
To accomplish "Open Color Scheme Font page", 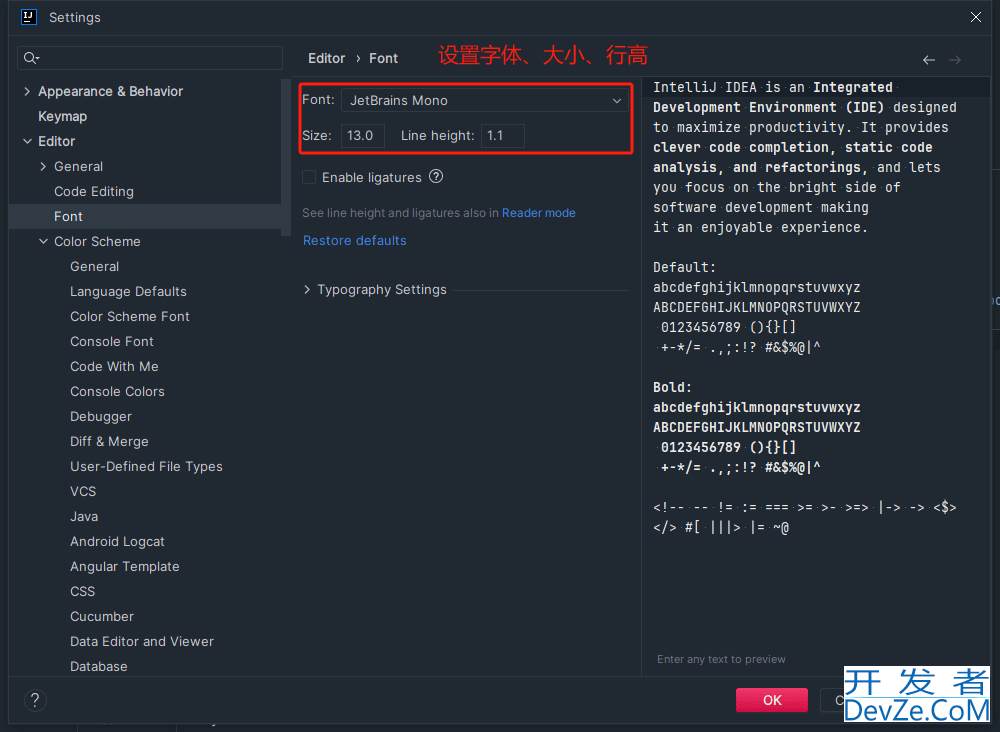I will pyautogui.click(x=129, y=316).
